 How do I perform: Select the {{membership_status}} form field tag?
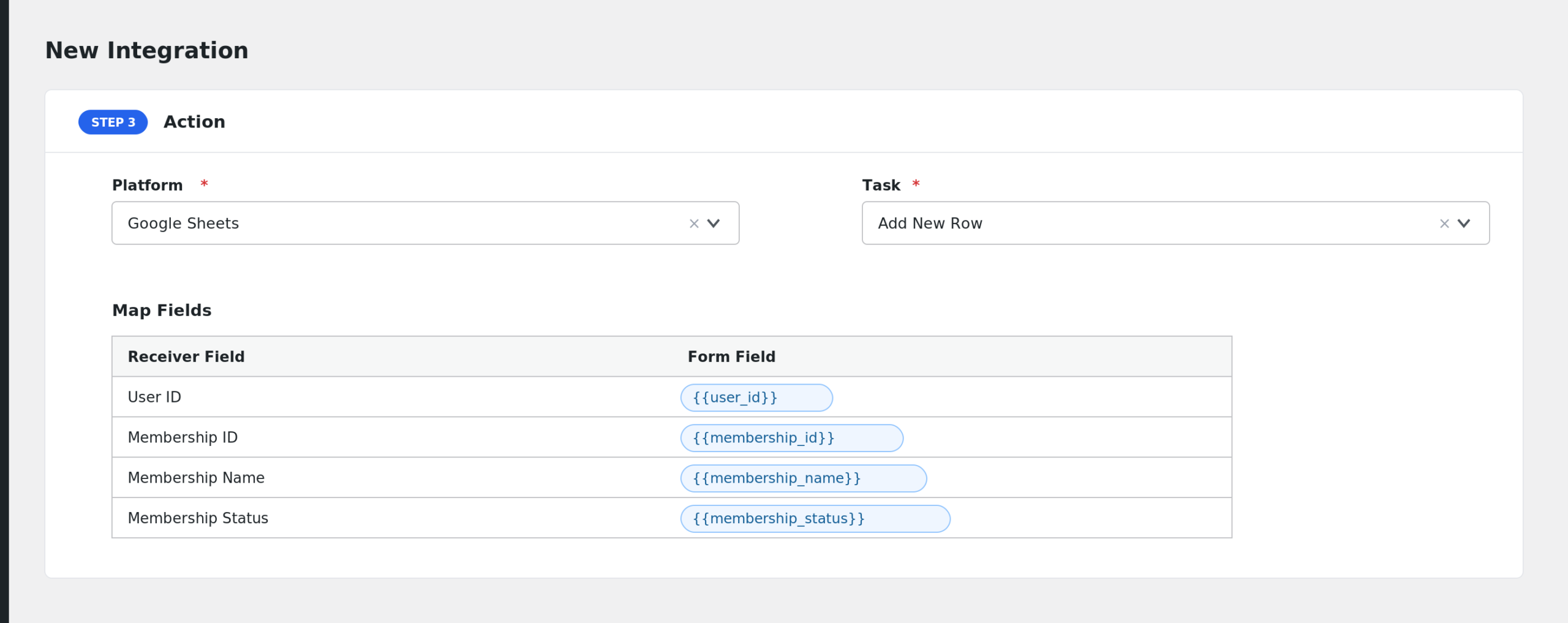pos(815,519)
